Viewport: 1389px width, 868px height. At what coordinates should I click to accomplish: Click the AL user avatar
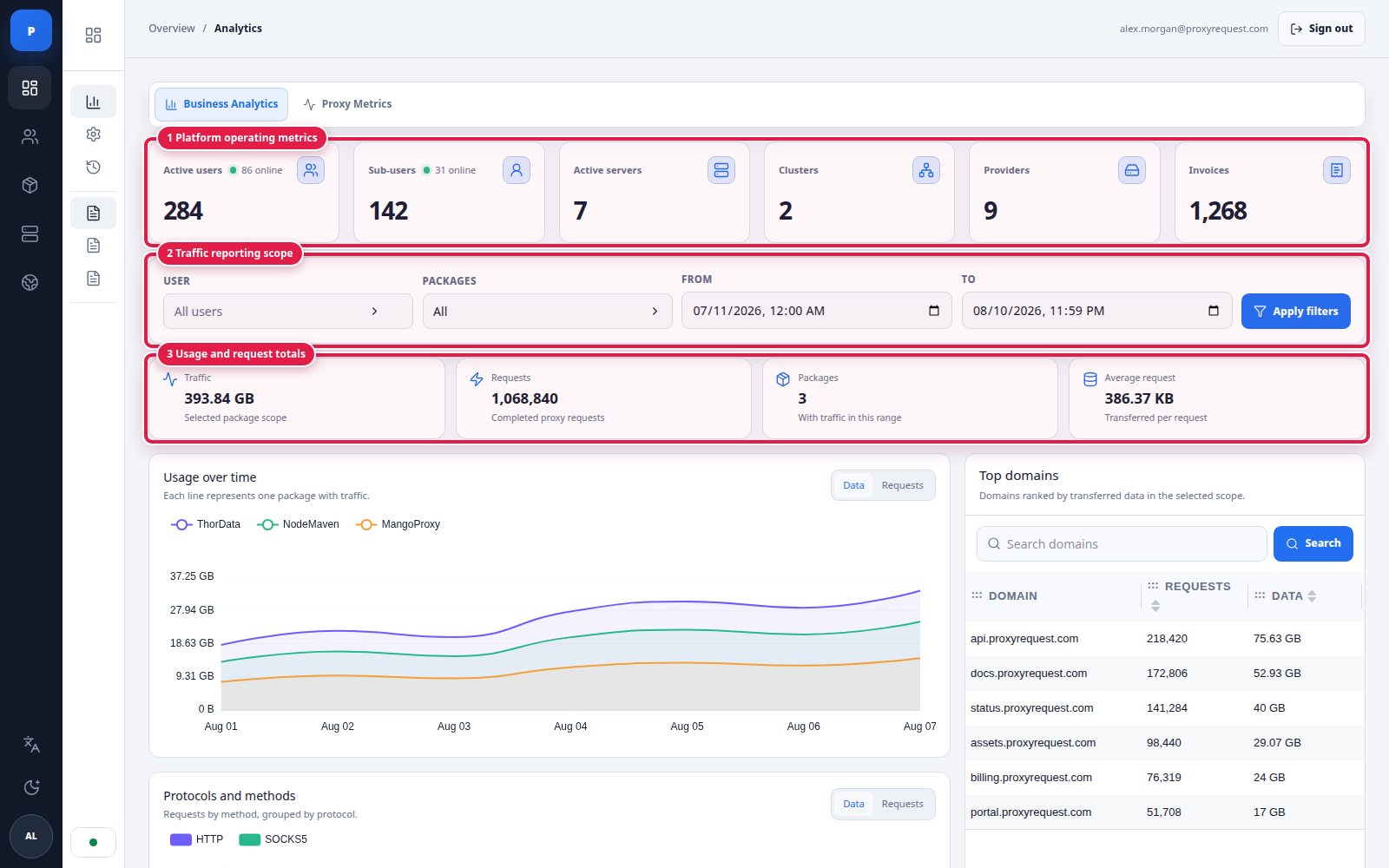pos(31,836)
